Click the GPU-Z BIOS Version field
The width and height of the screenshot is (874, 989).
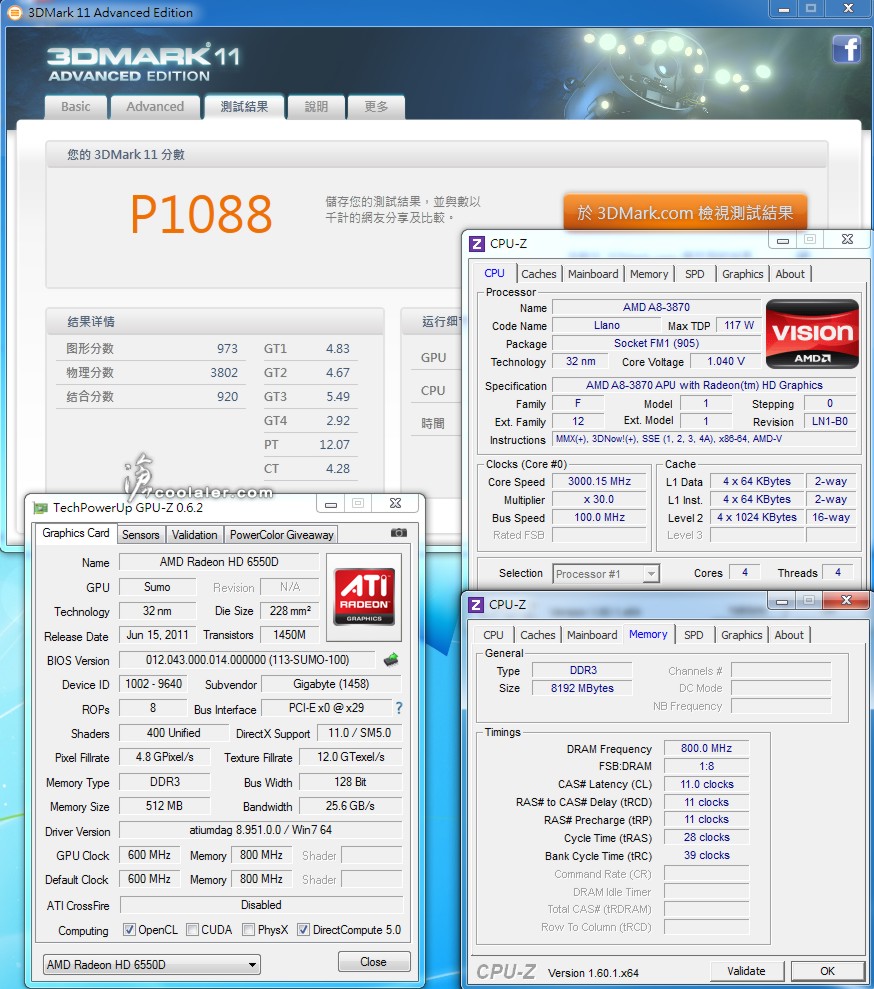(247, 660)
